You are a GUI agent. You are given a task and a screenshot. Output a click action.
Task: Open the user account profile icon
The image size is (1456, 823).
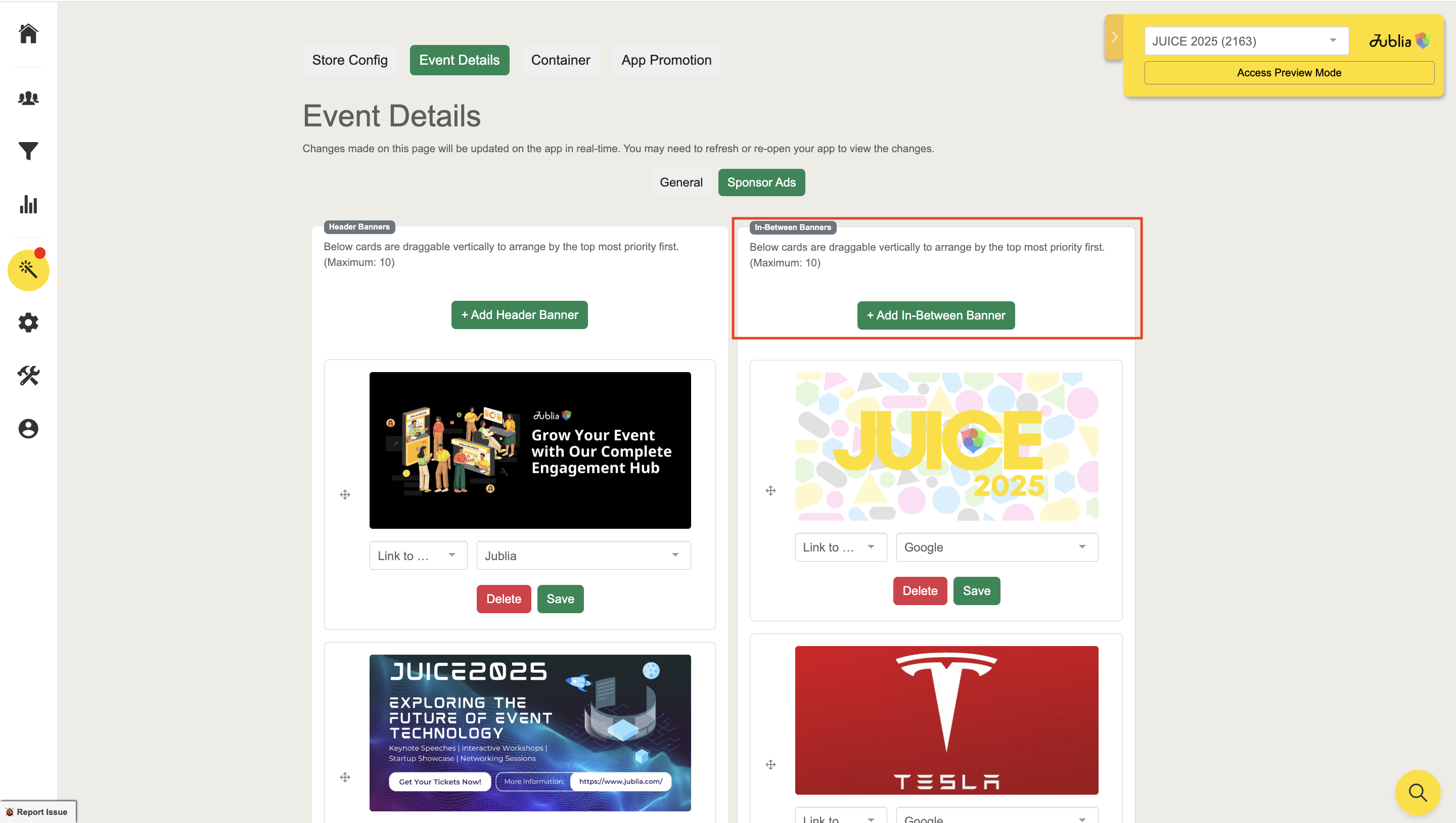point(28,429)
